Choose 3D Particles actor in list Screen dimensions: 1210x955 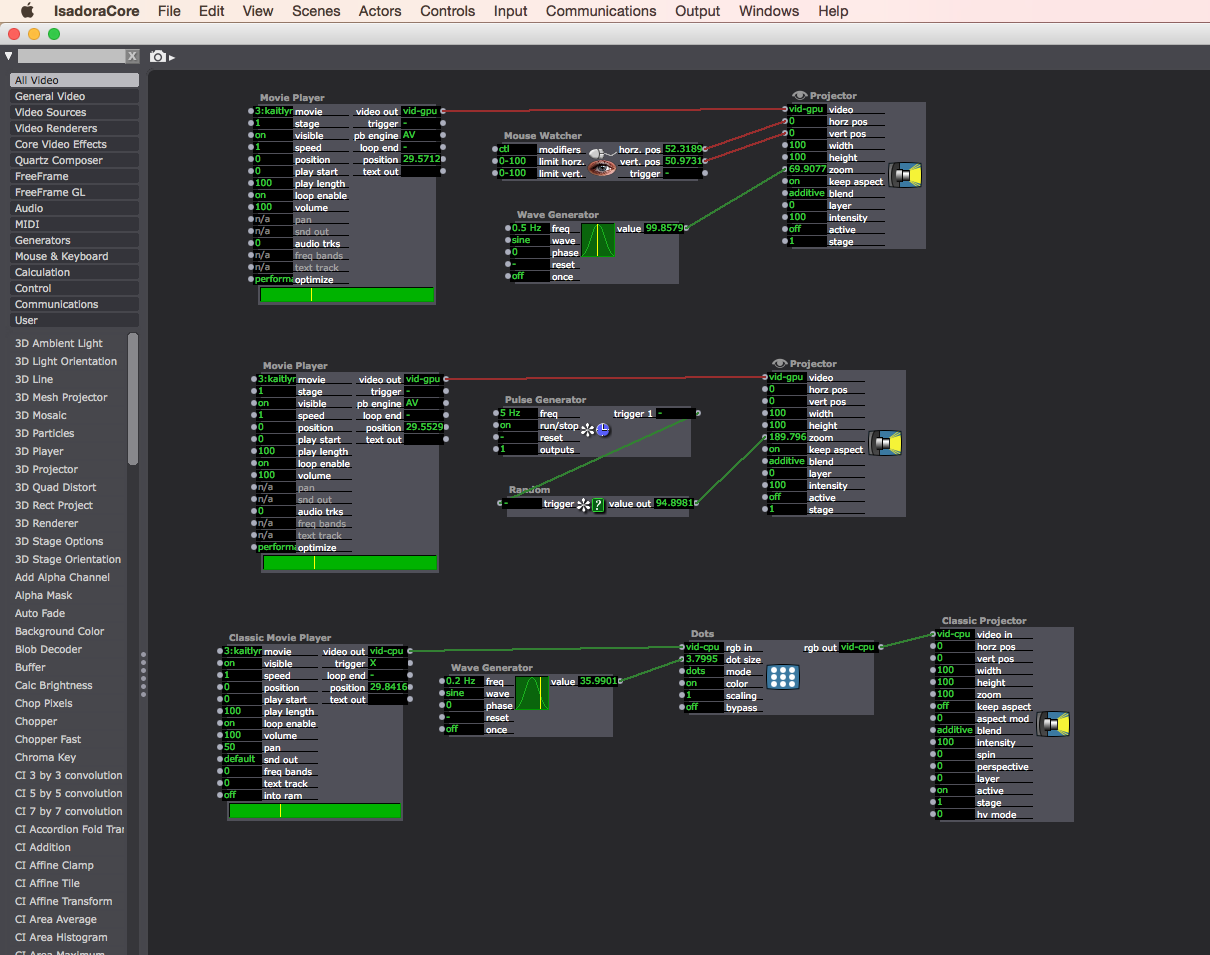[x=45, y=433]
